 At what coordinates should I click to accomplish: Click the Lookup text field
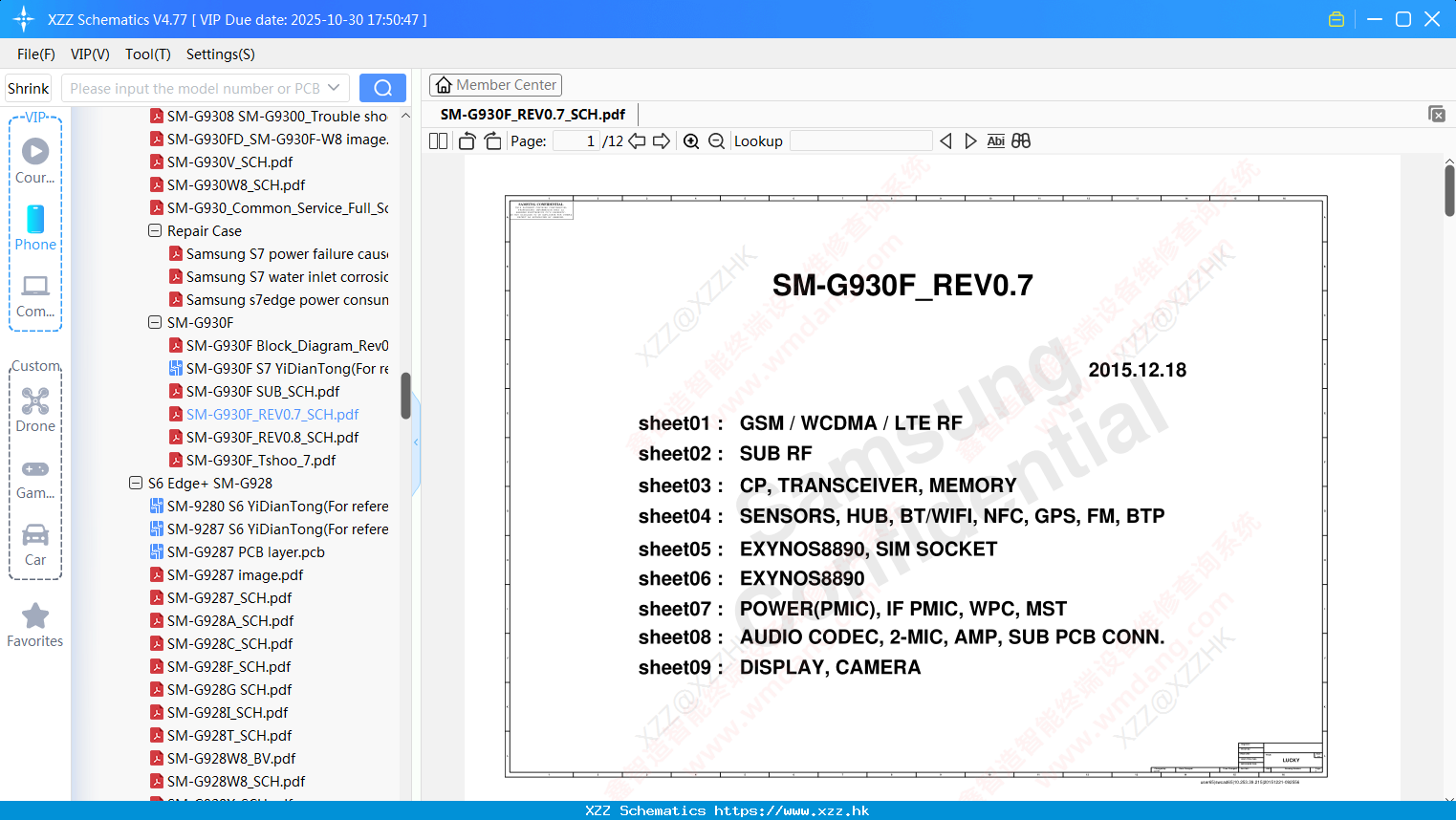pyautogui.click(x=860, y=140)
